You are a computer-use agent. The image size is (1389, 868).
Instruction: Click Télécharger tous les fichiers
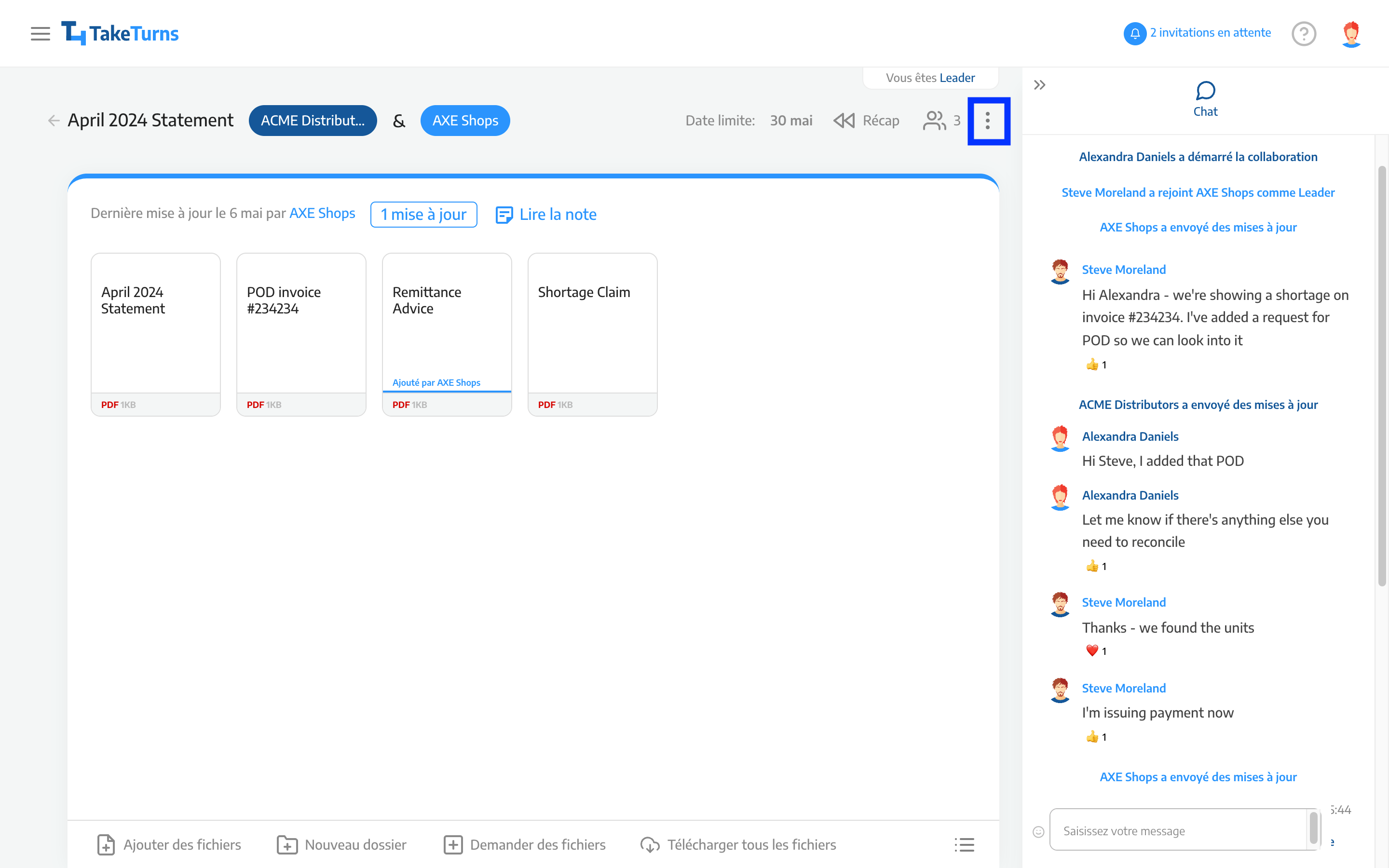[738, 845]
